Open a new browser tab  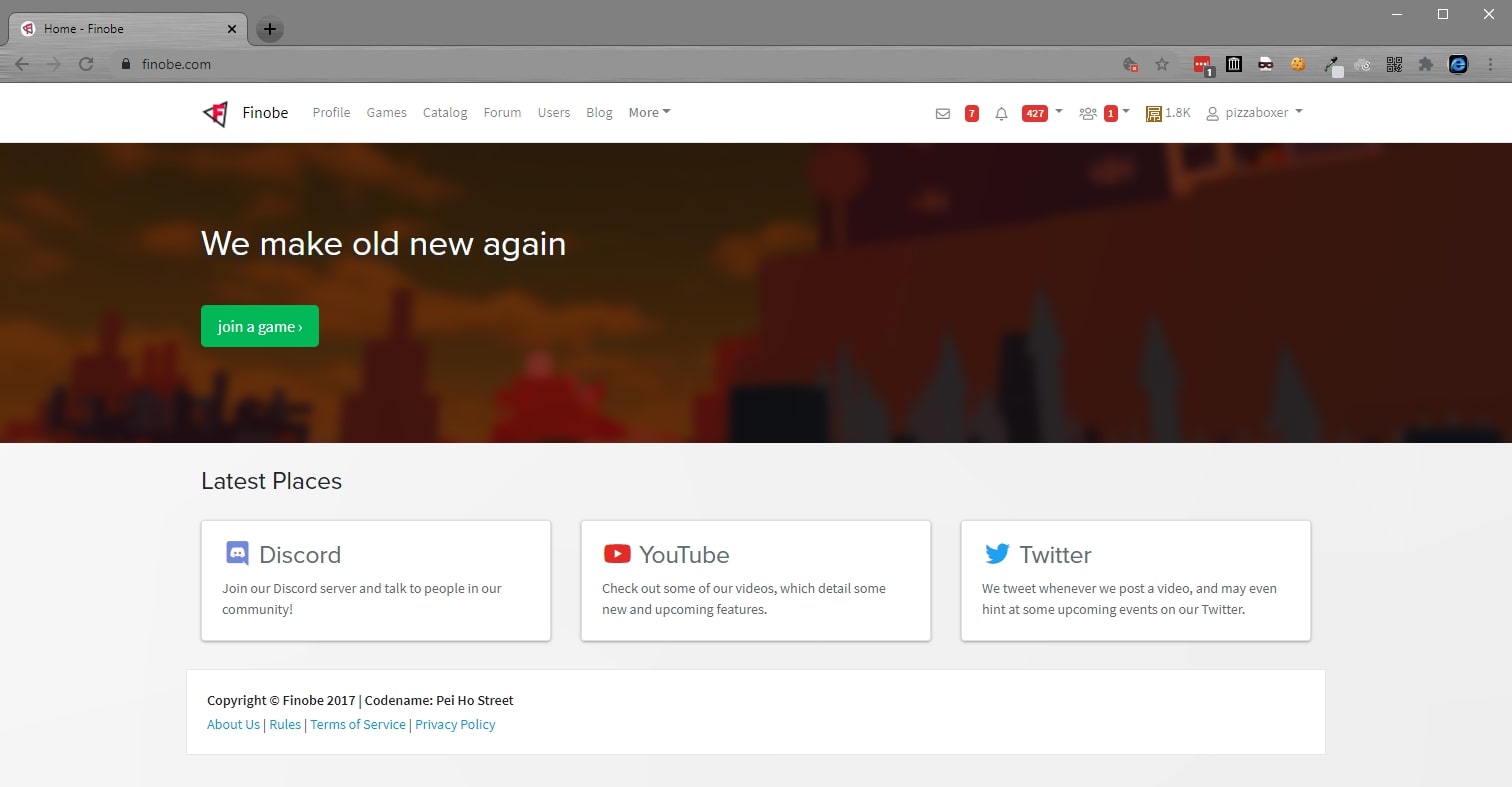(x=270, y=29)
